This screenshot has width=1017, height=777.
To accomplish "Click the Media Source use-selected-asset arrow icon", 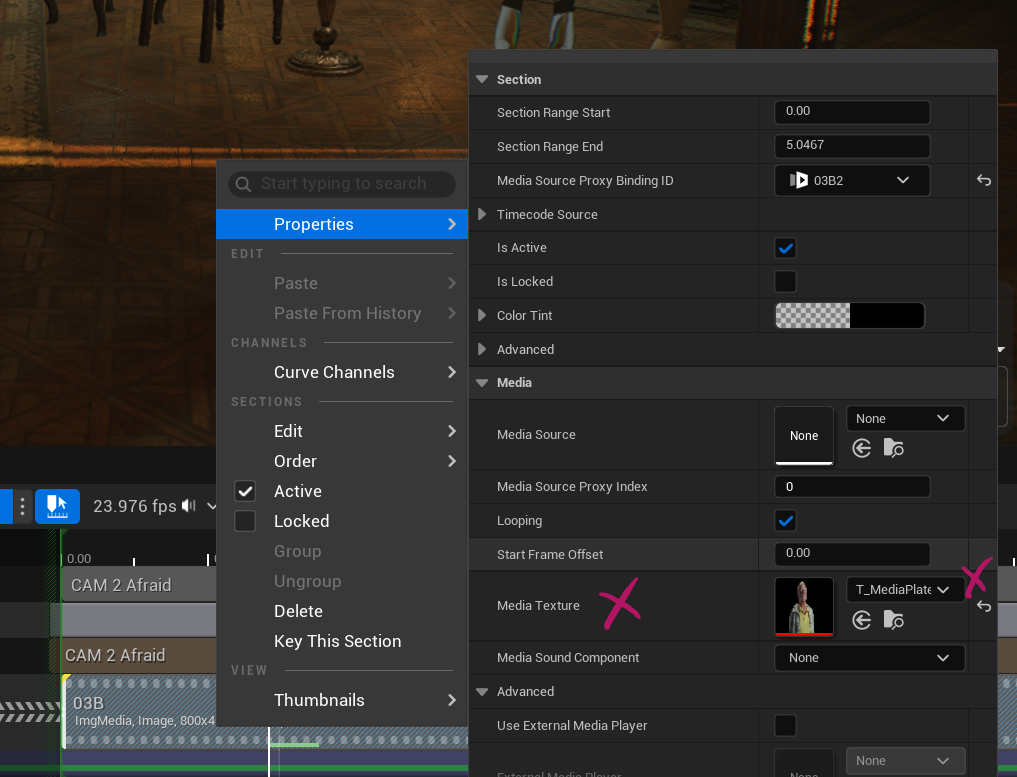I will tap(861, 449).
